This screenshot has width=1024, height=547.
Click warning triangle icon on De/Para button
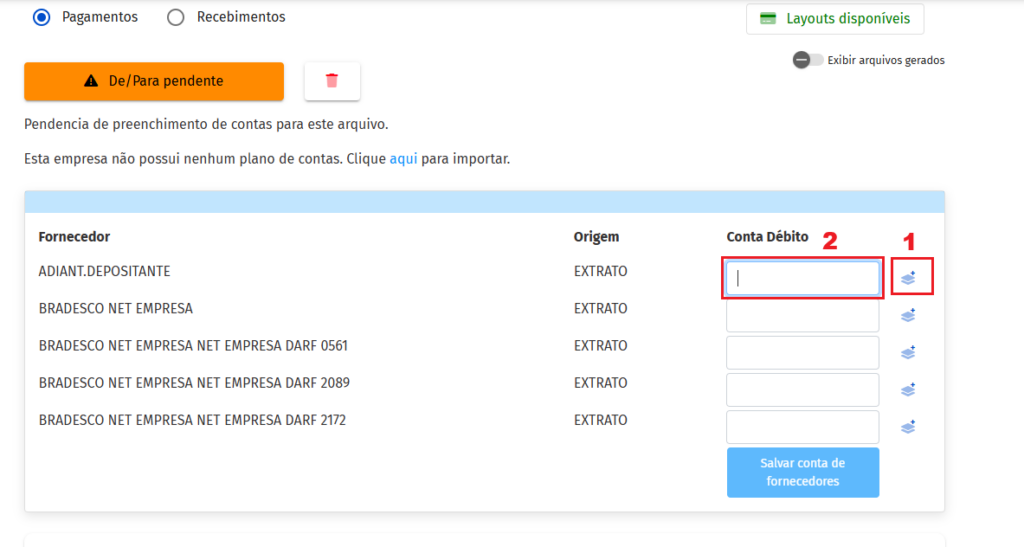click(x=91, y=81)
